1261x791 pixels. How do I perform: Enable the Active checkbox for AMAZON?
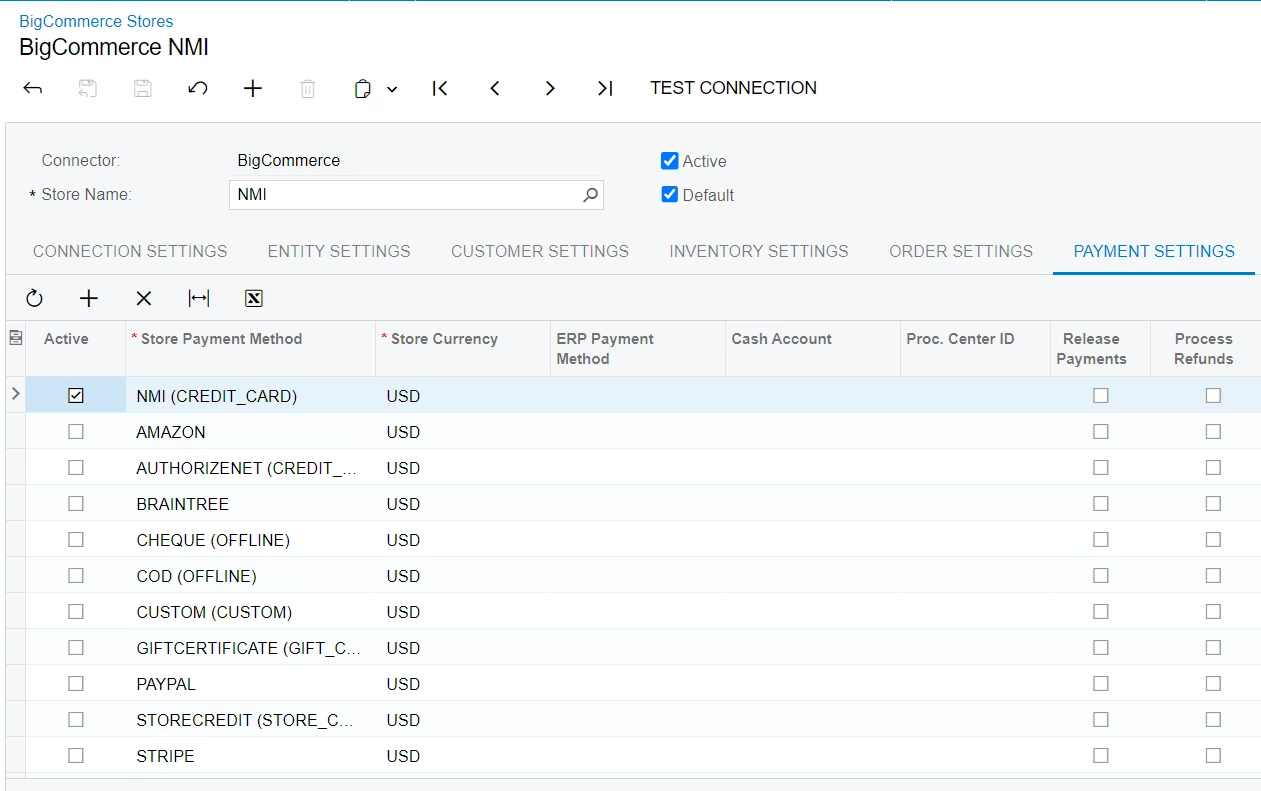click(76, 432)
